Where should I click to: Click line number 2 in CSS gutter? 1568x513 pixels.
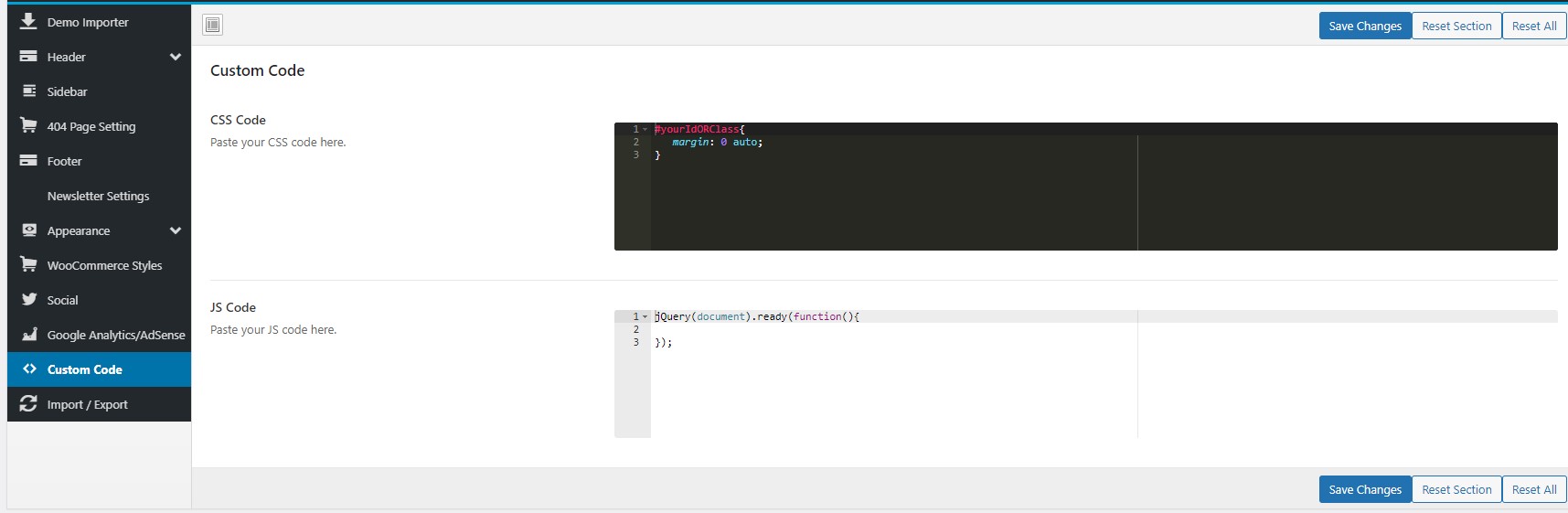636,142
